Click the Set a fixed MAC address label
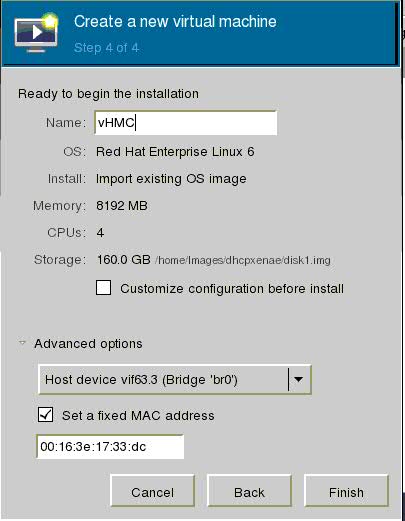 pyautogui.click(x=138, y=416)
